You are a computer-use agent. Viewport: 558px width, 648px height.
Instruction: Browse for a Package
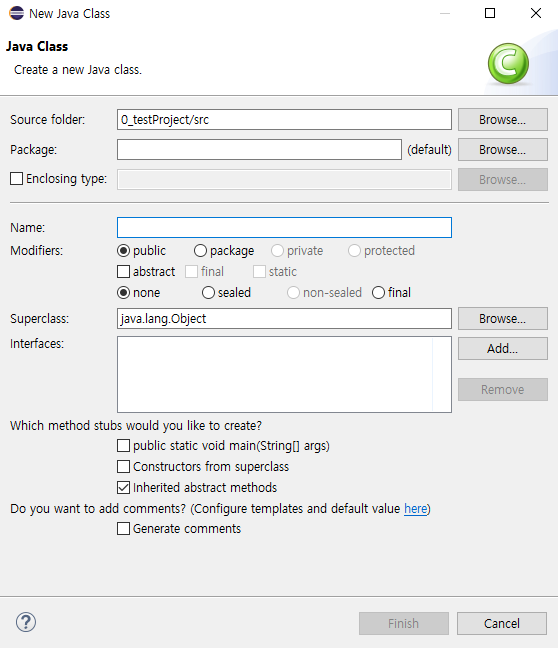pyautogui.click(x=503, y=150)
